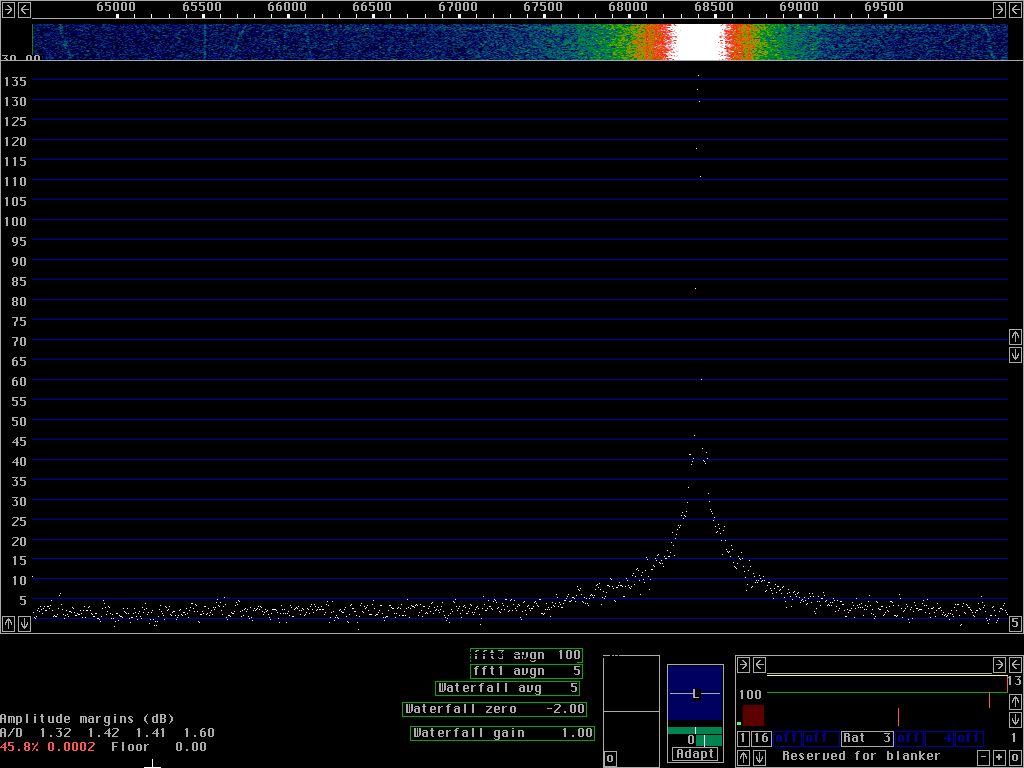The height and width of the screenshot is (768, 1024).
Task: Click the left arrow at the blanker panel's top-right
Action: pos(1015,665)
